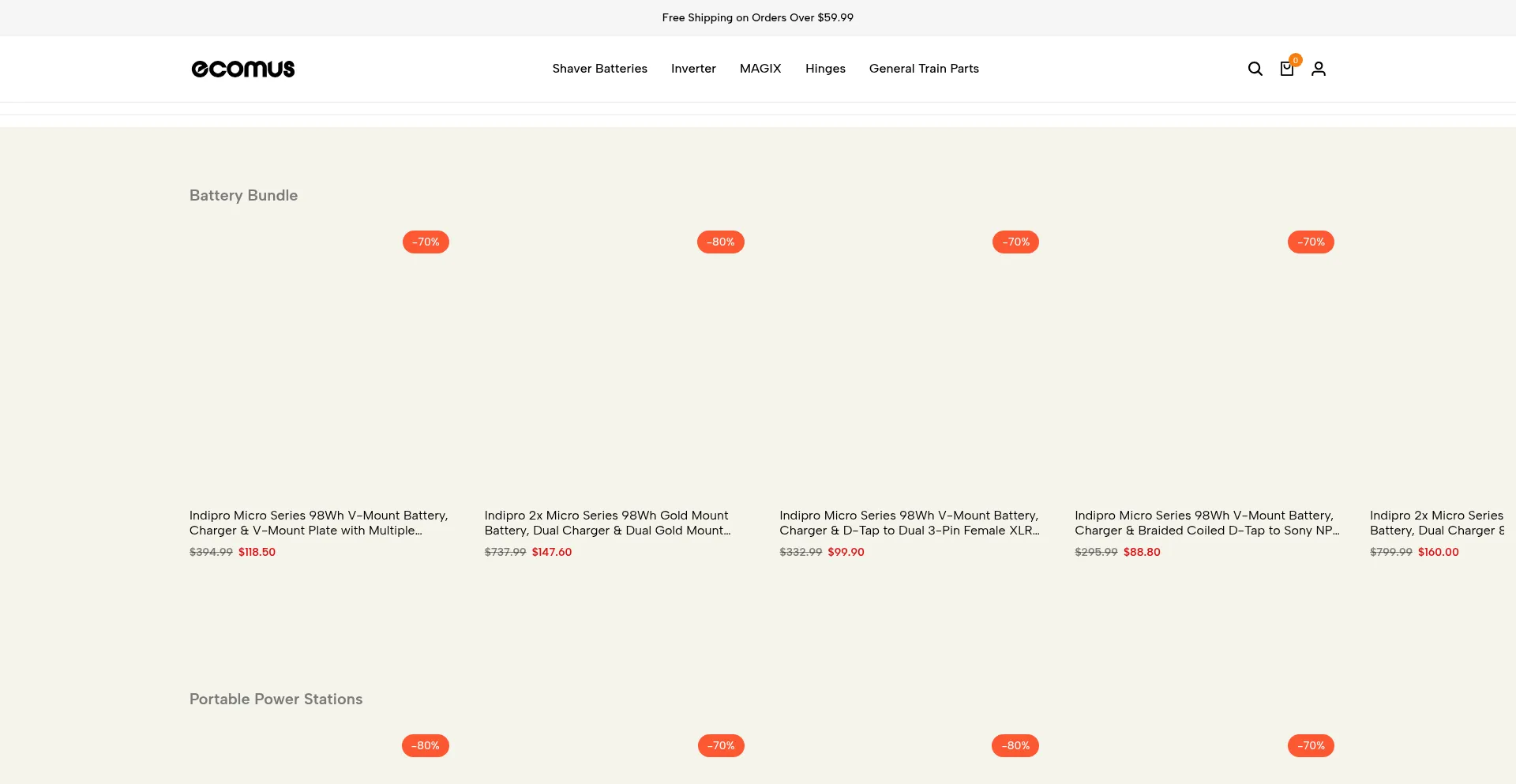1516x784 pixels.
Task: Open the Shaver Batteries menu
Action: [599, 69]
